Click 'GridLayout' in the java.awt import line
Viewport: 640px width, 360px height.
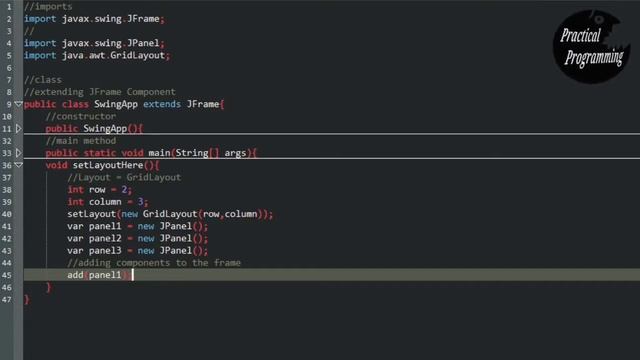point(138,56)
